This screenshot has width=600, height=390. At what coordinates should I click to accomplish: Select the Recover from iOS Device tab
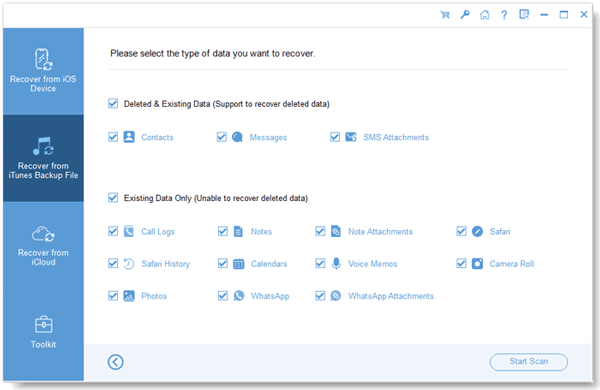(x=43, y=71)
